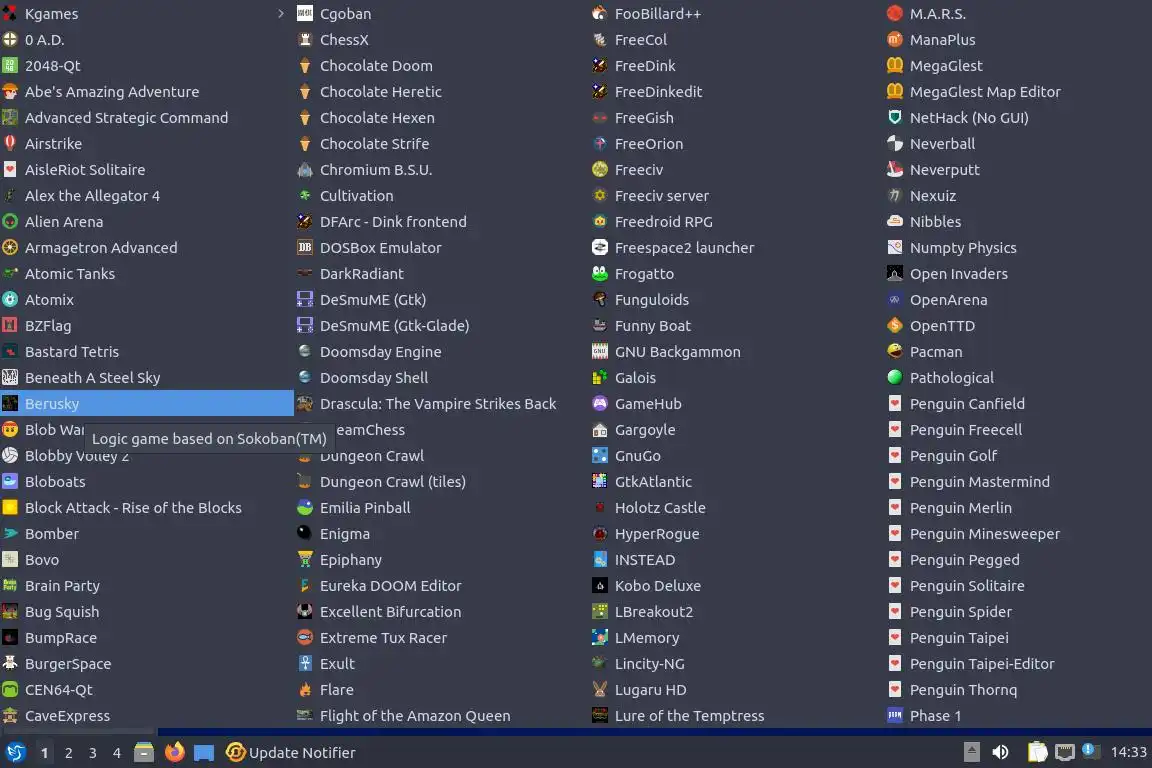The image size is (1152, 768).
Task: Switch to workspace 3 in taskbar
Action: [93, 753]
